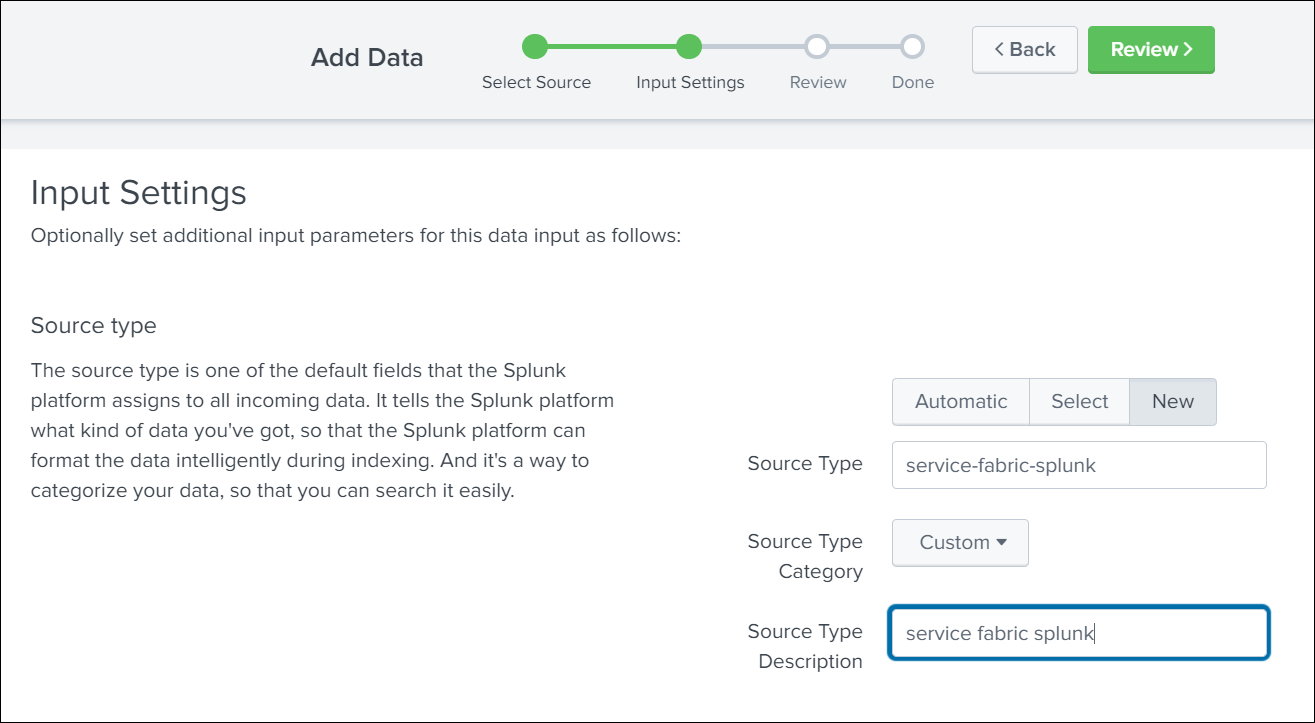Select the Automatic source type option
The height and width of the screenshot is (723, 1315).
(x=960, y=401)
